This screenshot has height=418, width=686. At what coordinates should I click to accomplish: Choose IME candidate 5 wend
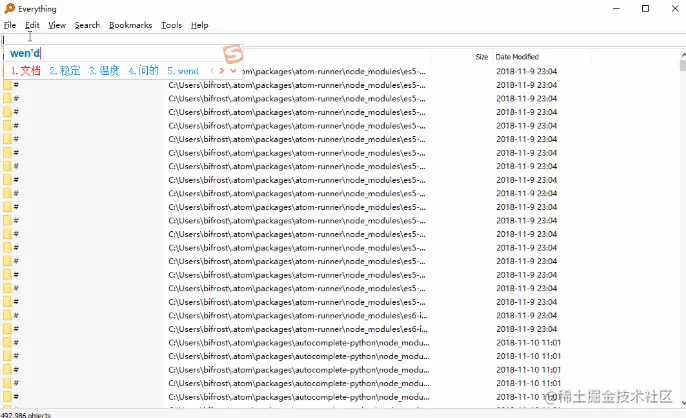tap(183, 71)
